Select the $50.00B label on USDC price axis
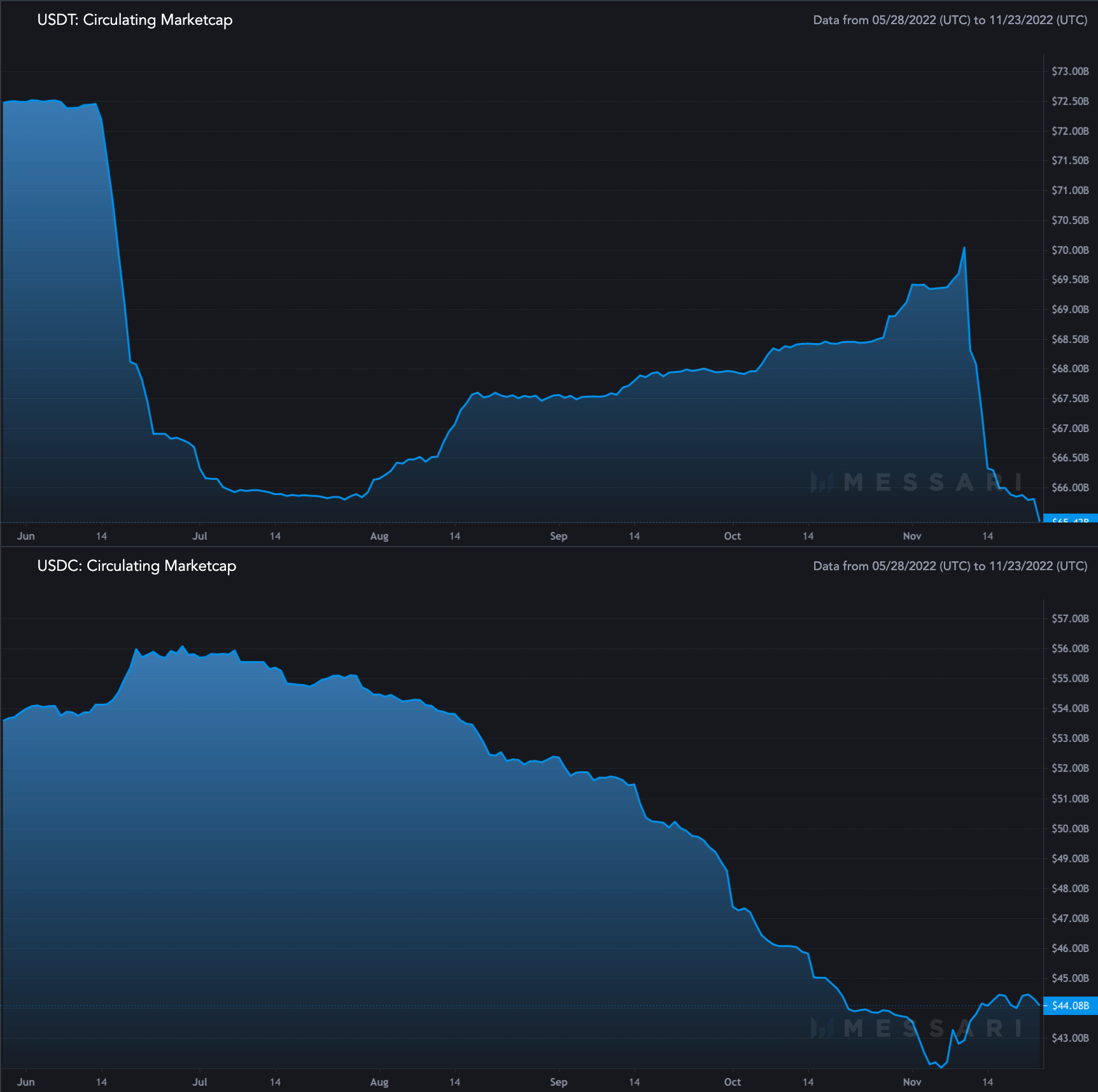1098x1092 pixels. click(x=1070, y=829)
